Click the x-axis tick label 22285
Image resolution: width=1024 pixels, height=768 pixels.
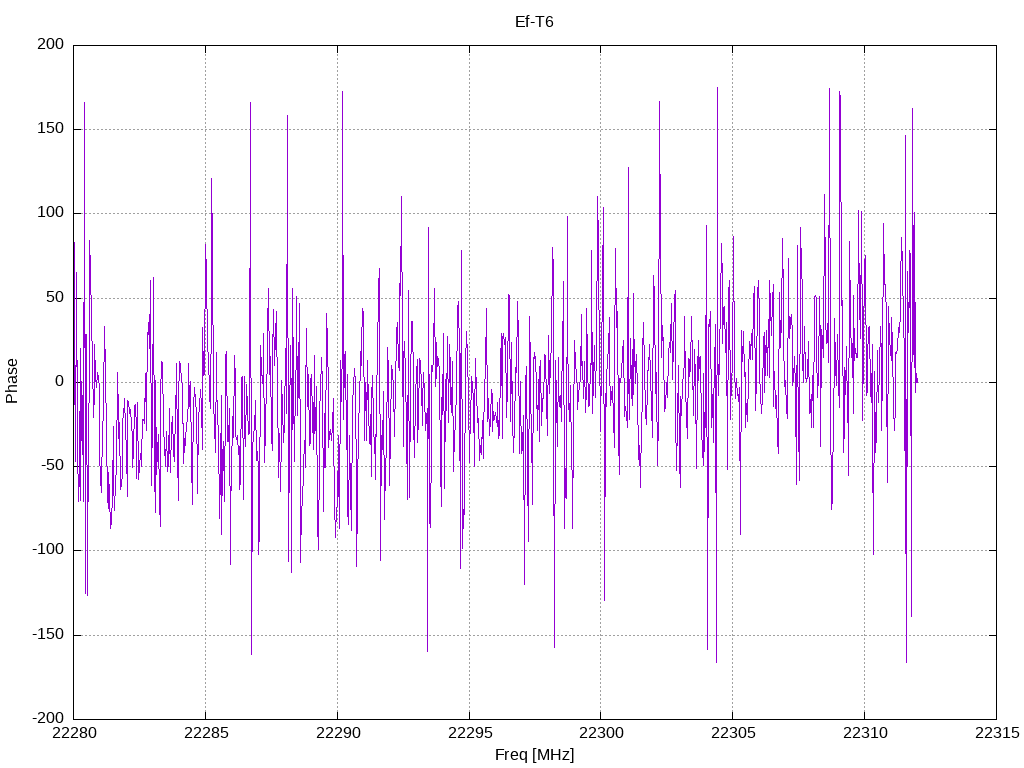[206, 733]
